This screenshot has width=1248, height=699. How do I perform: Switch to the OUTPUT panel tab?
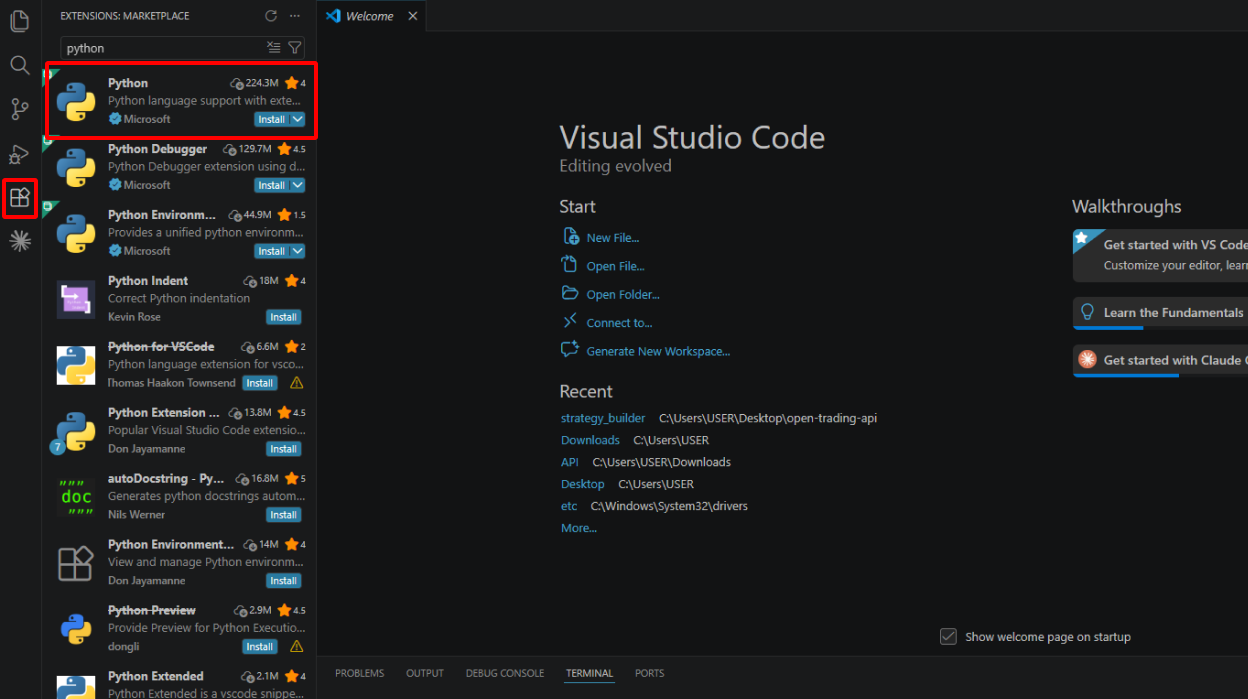click(x=425, y=673)
